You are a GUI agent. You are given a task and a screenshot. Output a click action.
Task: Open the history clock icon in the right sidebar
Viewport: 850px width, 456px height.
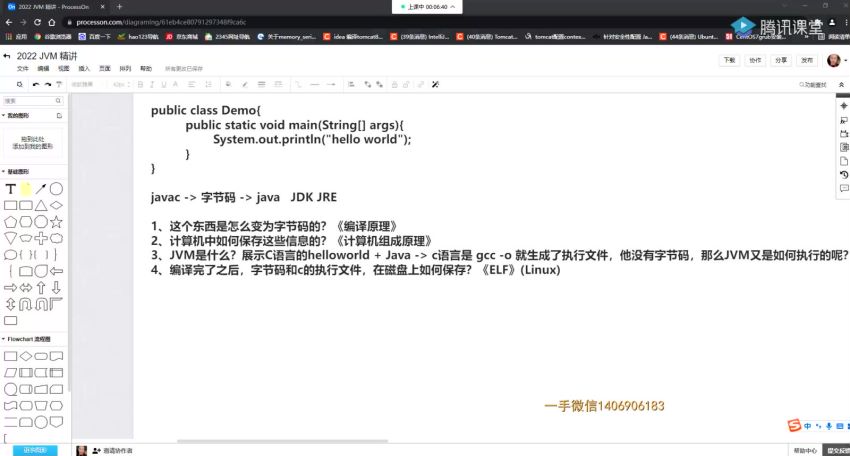click(843, 175)
